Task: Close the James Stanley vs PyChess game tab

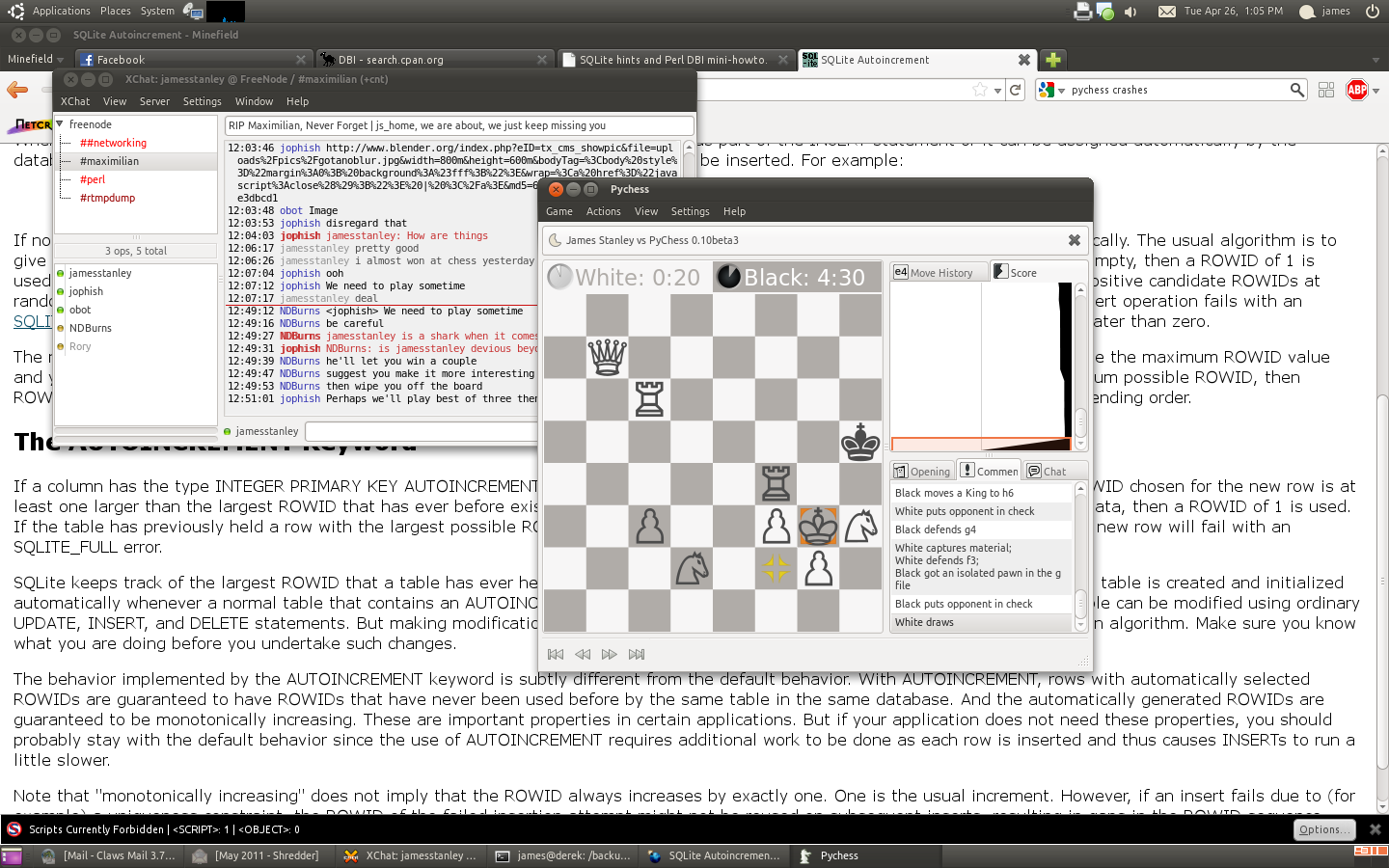Action: tap(1074, 240)
